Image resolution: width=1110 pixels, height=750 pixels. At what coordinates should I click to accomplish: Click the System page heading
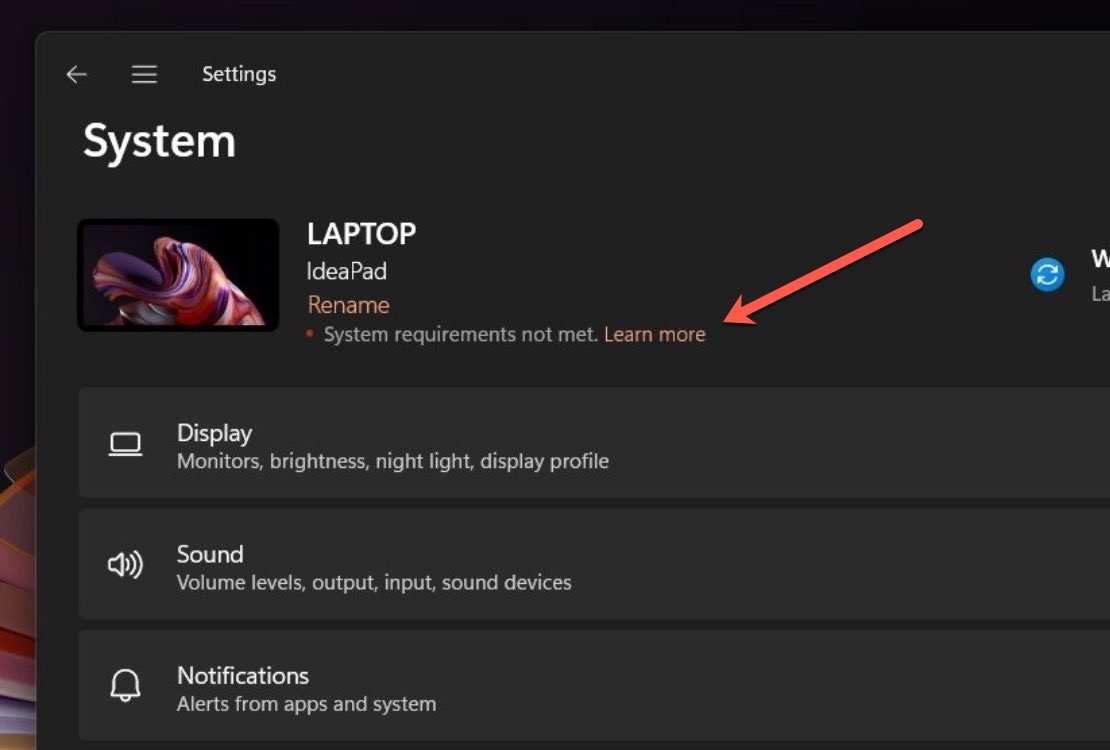pyautogui.click(x=159, y=141)
